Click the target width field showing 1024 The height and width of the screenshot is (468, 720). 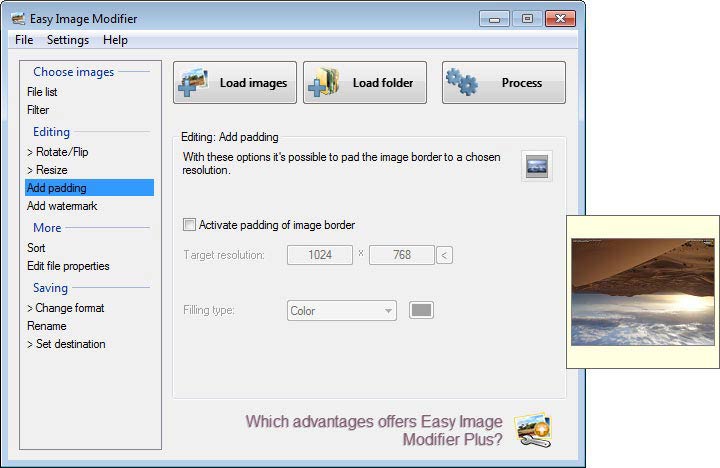(x=320, y=255)
